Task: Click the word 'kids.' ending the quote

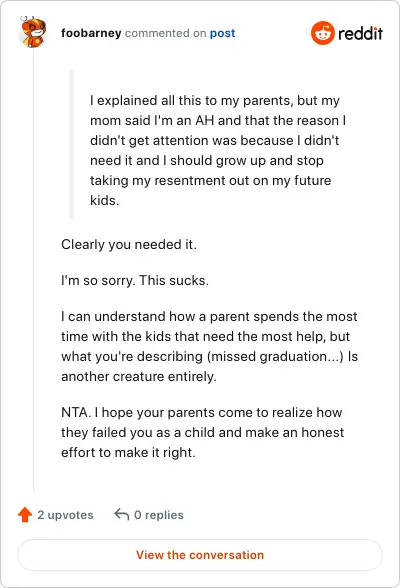Action: click(105, 200)
